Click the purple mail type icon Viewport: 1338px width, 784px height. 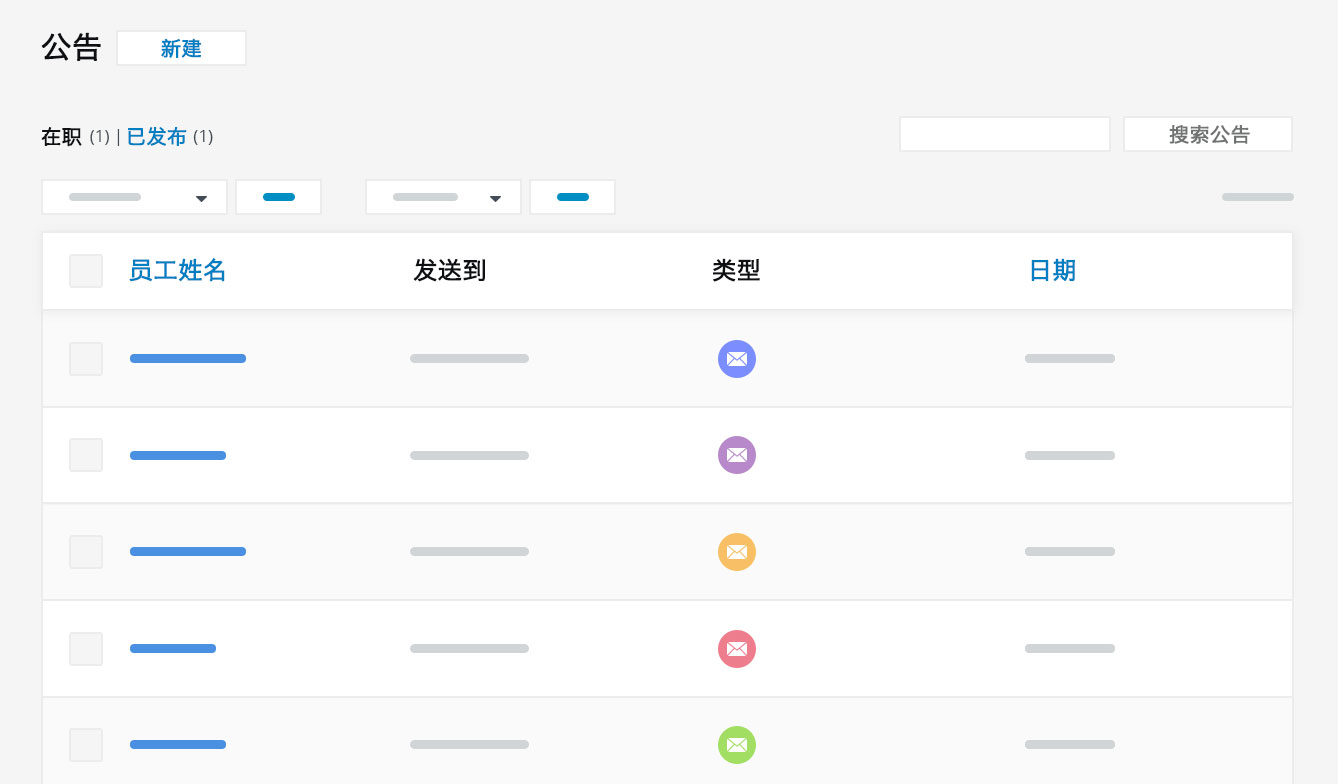pyautogui.click(x=737, y=455)
